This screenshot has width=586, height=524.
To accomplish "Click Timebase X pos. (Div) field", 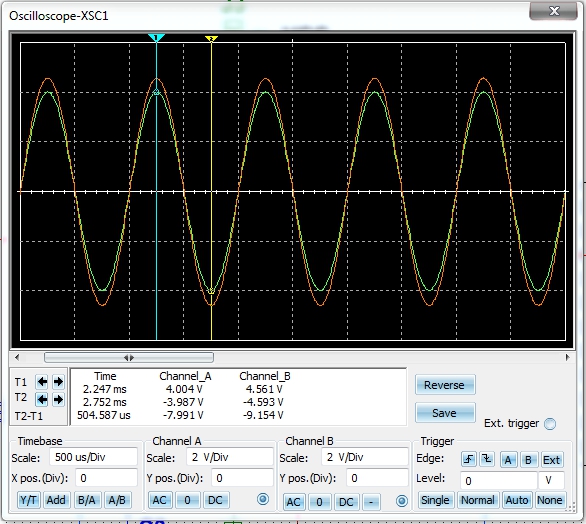I will click(x=107, y=478).
